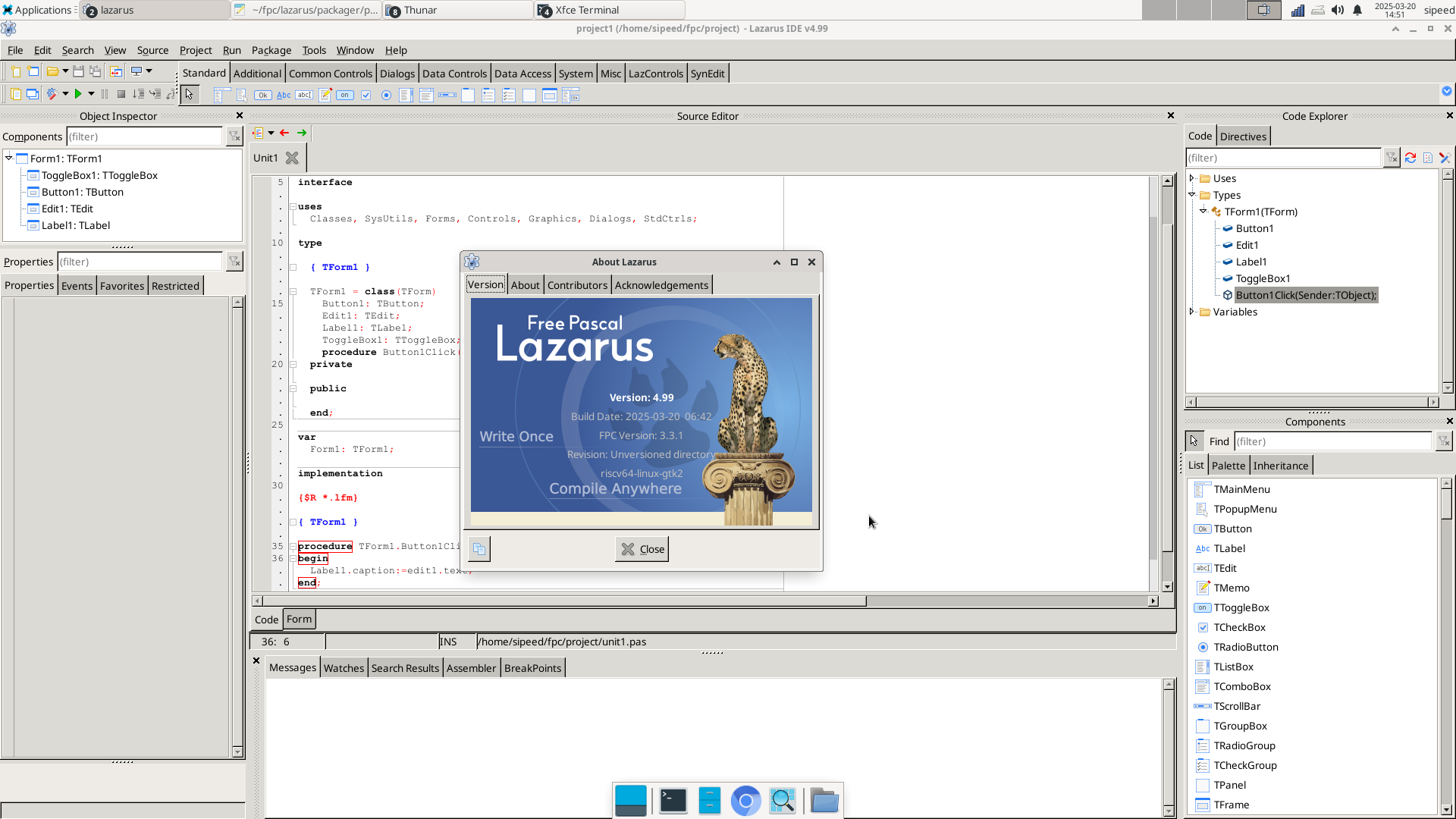The width and height of the screenshot is (1456, 819).
Task: Select TMemo component from the Standard palette
Action: click(325, 95)
